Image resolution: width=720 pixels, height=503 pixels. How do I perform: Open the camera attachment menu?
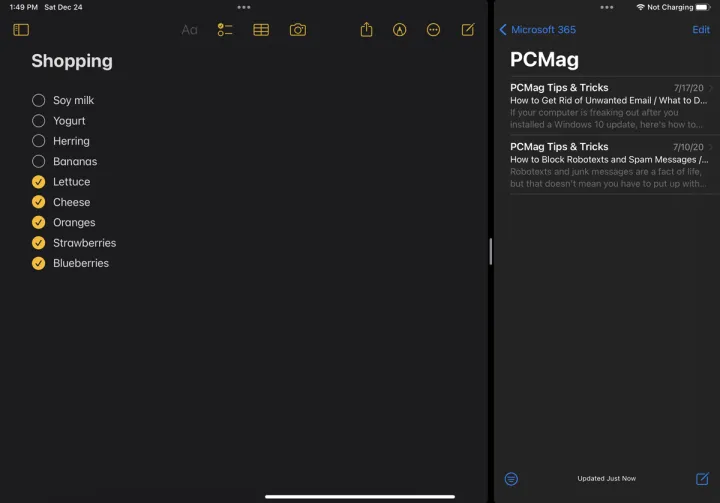click(x=298, y=30)
